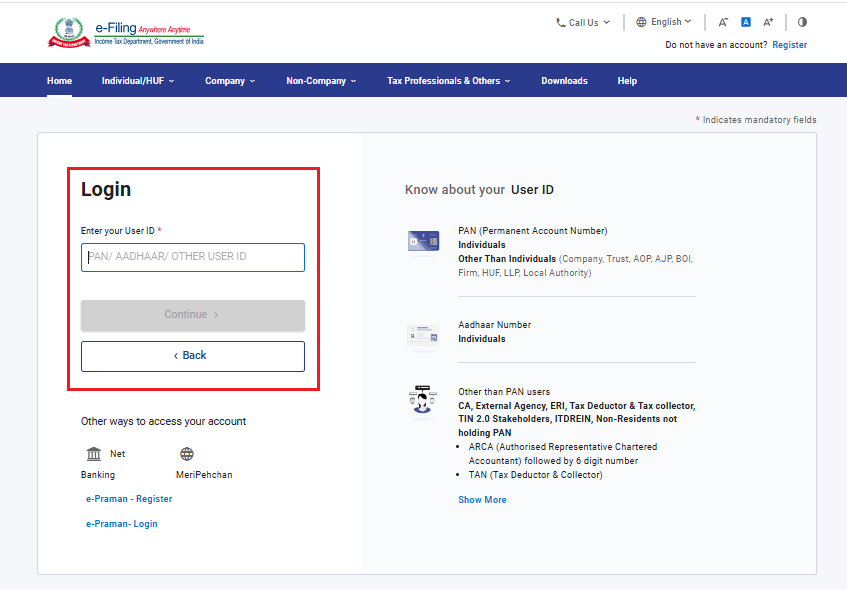847x589 pixels.
Task: Reset to default font size A icon
Action: coord(746,22)
